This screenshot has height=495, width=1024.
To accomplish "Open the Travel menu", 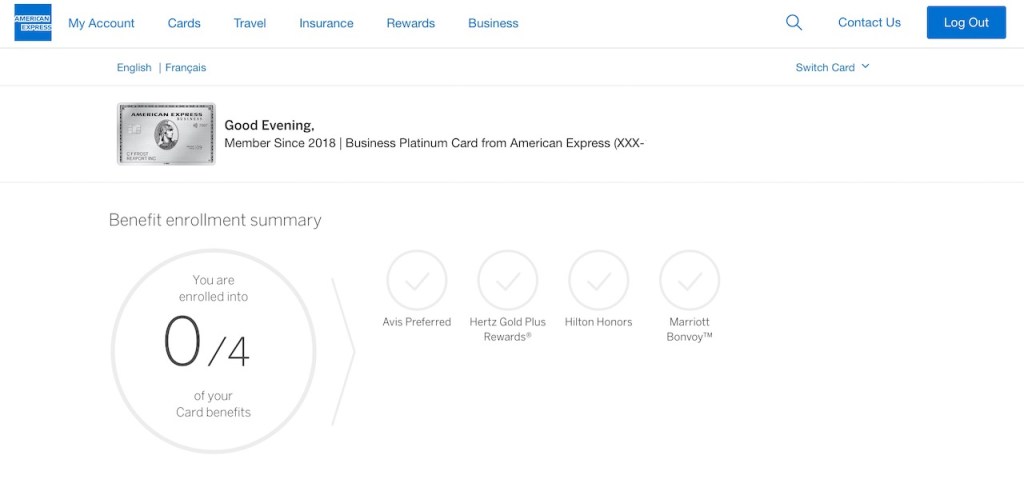I will 250,23.
